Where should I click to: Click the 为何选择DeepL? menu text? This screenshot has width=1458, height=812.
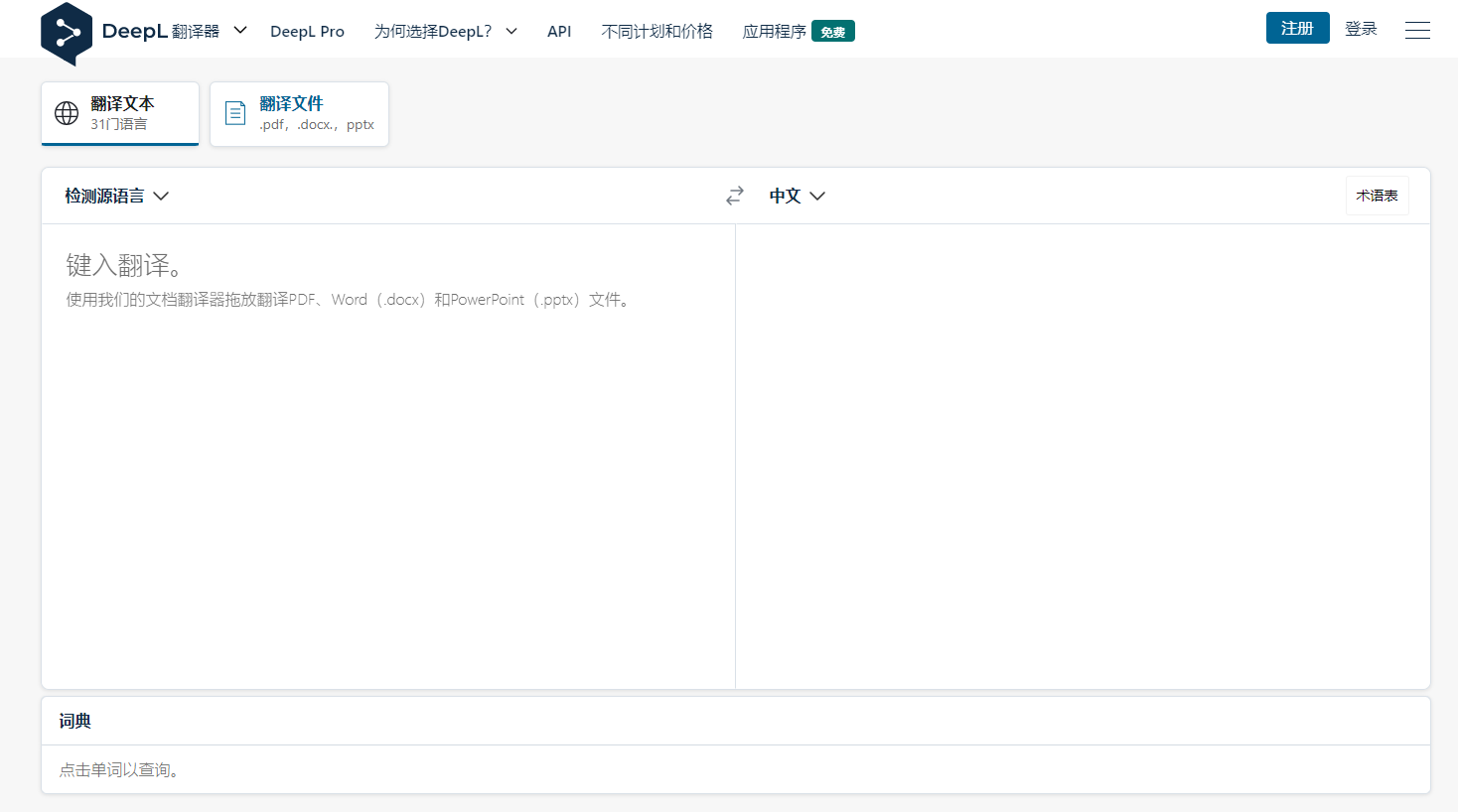tap(433, 31)
